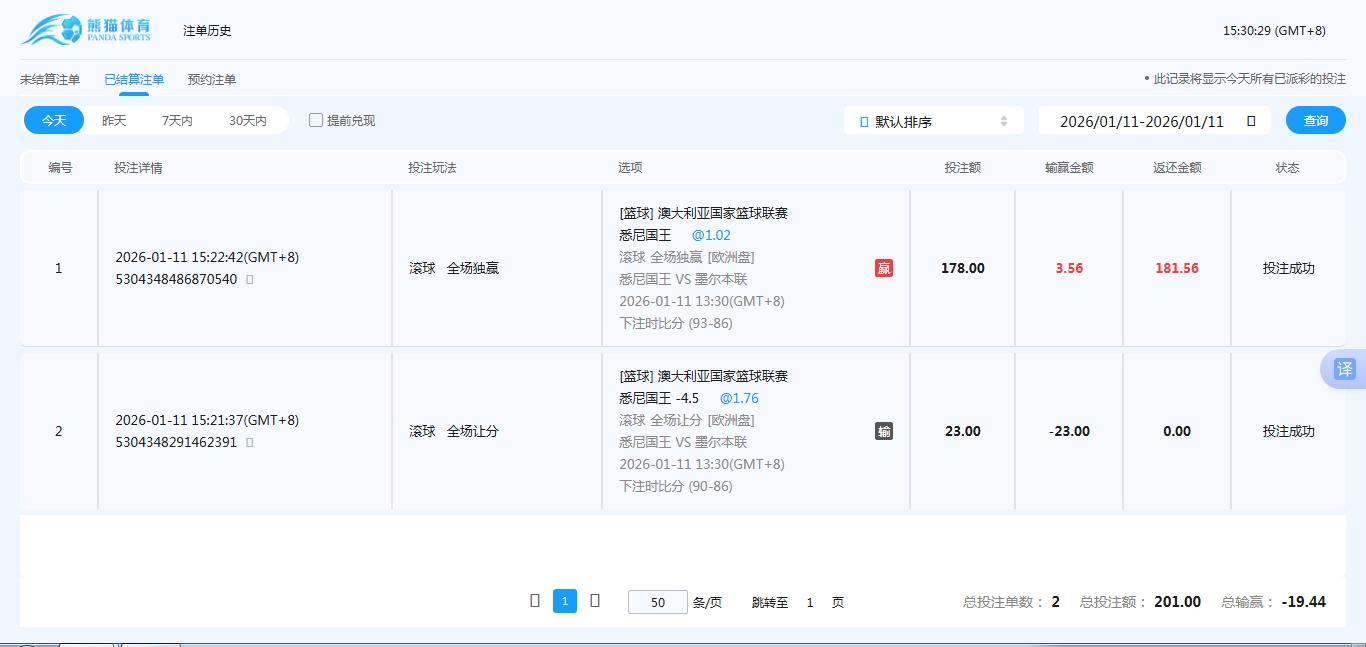Click the previous page arrow in pagination
This screenshot has height=647, width=1366.
tap(536, 601)
